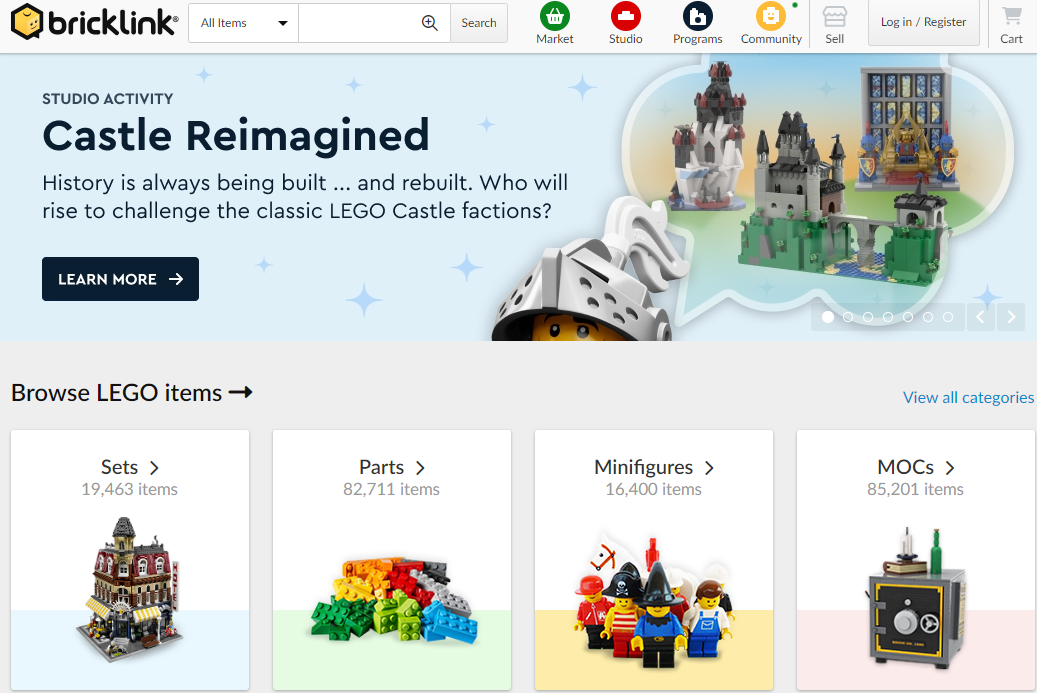Select the third carousel dot
This screenshot has height=693, width=1037.
pos(868,317)
